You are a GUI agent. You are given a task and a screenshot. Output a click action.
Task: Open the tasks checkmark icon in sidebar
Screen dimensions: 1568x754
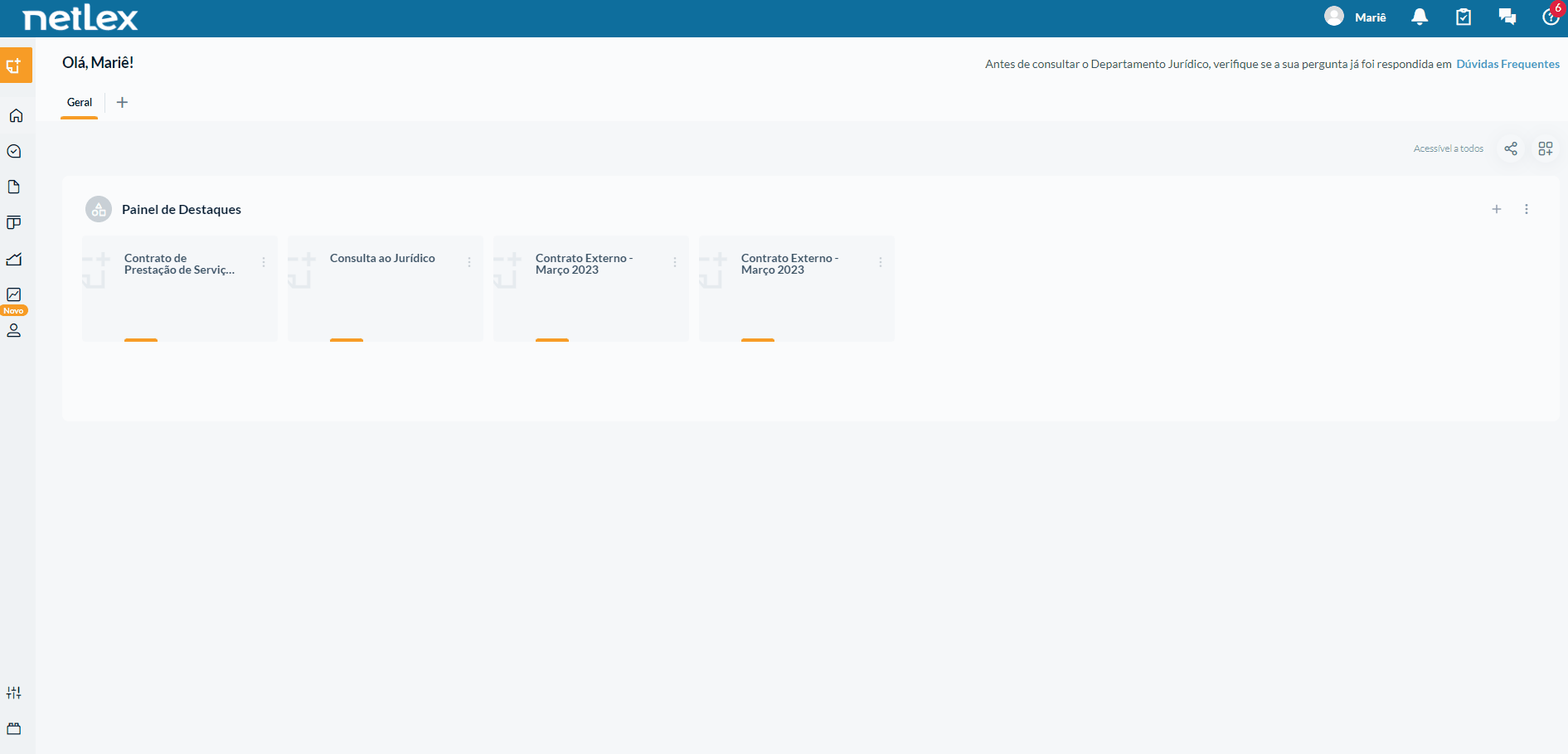click(14, 151)
